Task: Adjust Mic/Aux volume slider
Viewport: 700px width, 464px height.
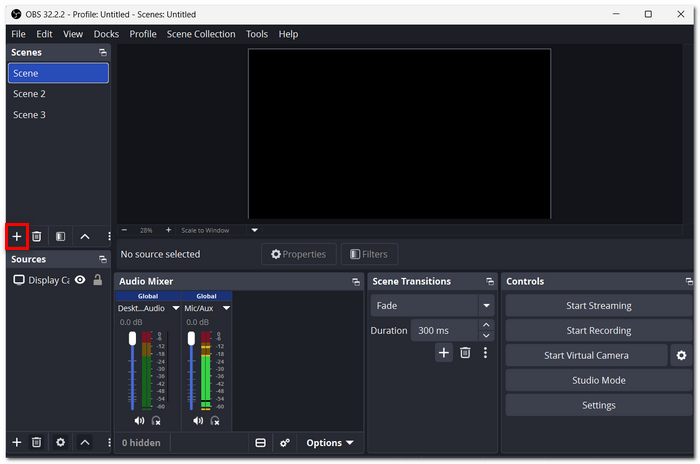Action: (x=191, y=371)
